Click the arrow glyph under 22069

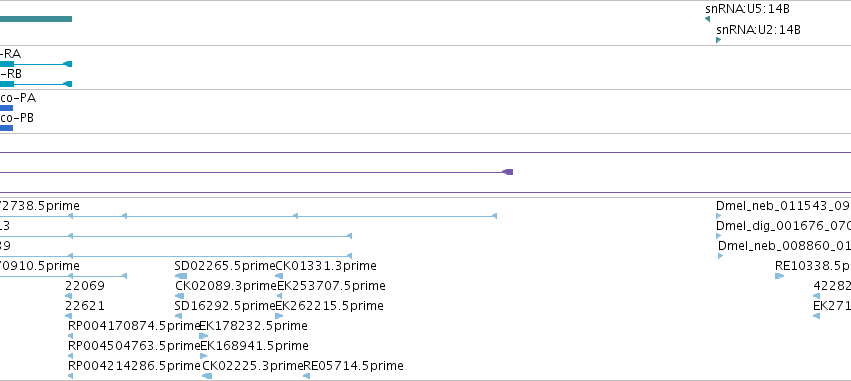click(x=68, y=296)
